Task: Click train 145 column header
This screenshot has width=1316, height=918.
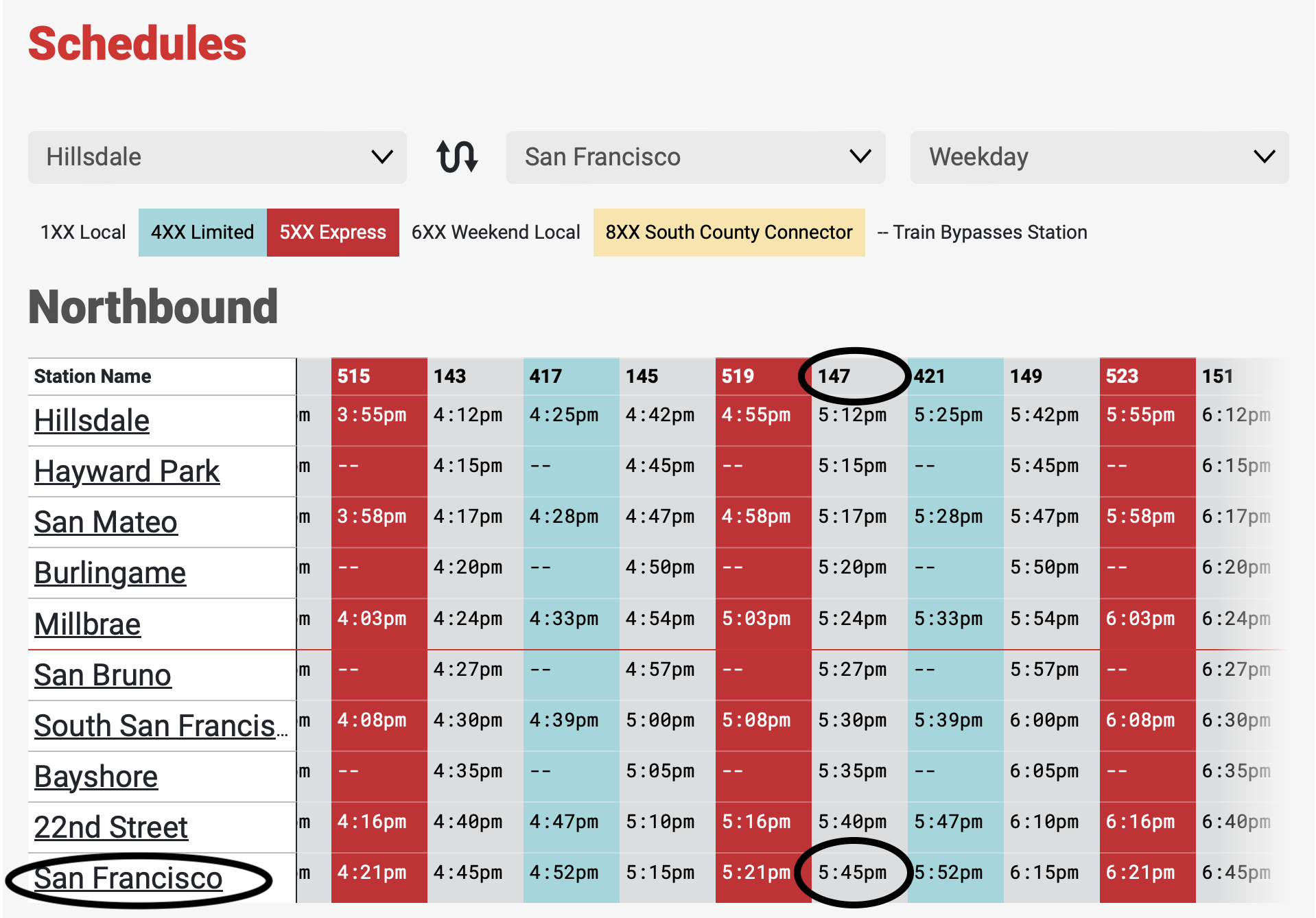Action: coord(667,376)
